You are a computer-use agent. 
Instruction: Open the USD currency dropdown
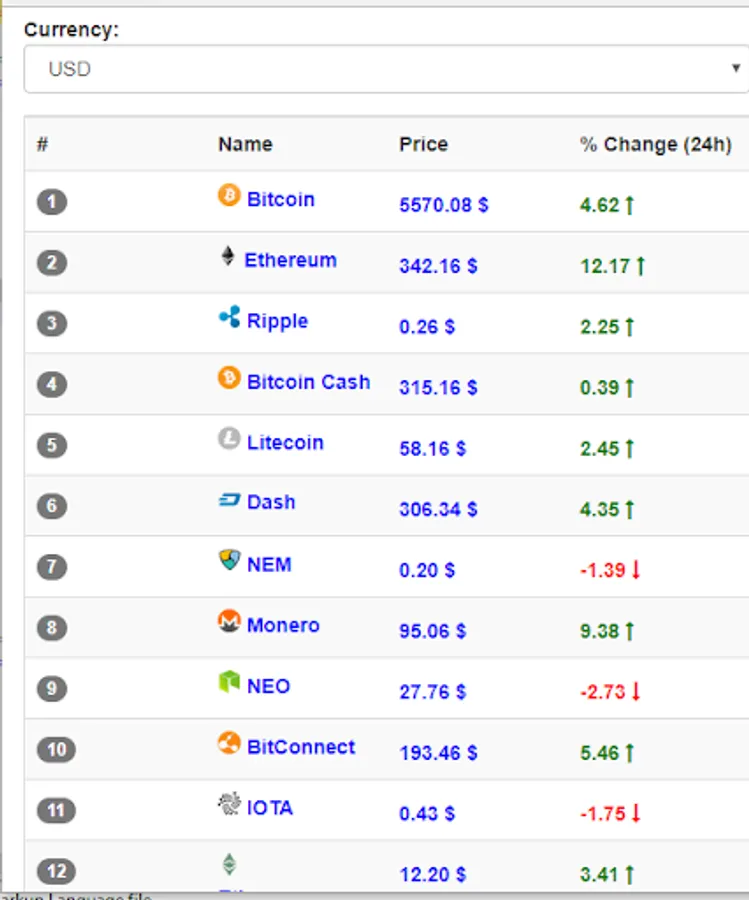(x=386, y=69)
